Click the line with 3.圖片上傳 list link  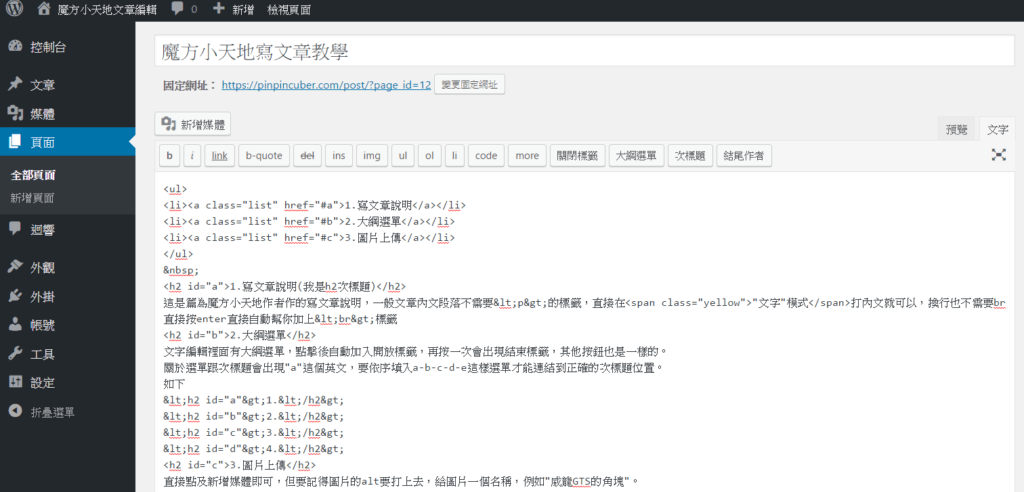(x=309, y=238)
